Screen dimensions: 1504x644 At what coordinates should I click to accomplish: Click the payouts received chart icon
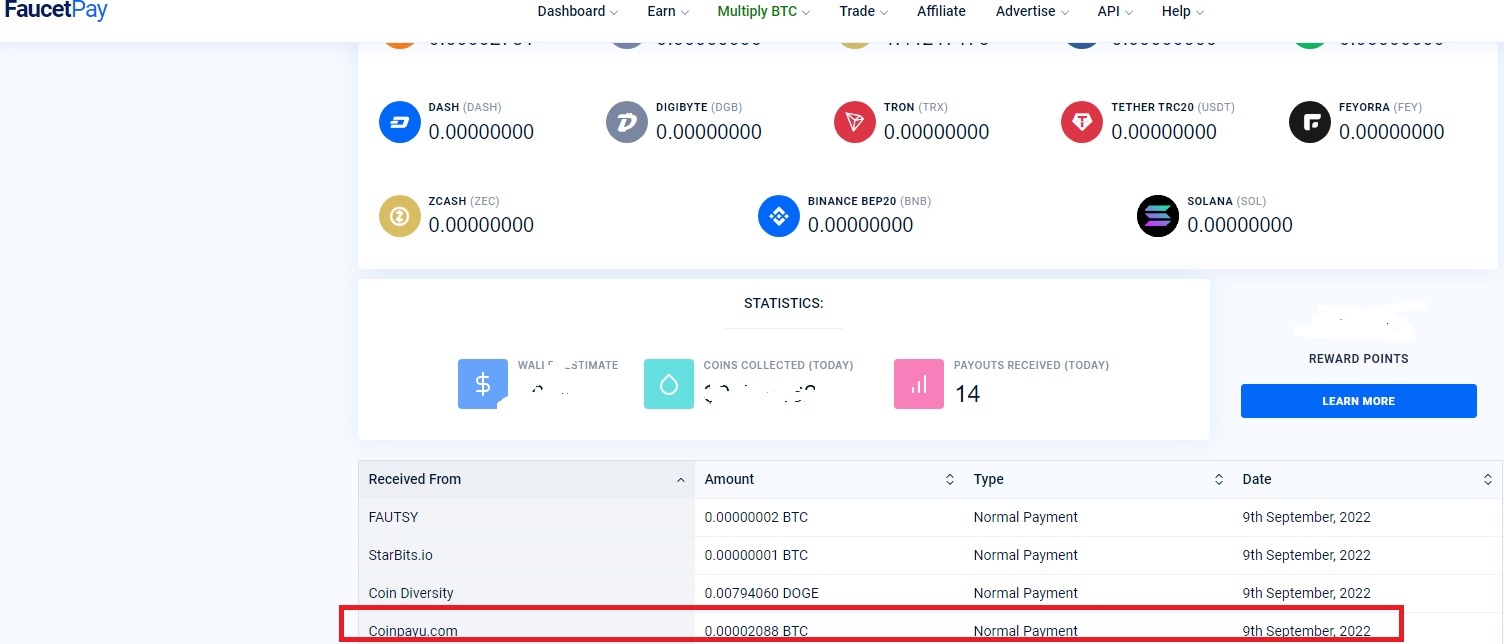pos(919,384)
